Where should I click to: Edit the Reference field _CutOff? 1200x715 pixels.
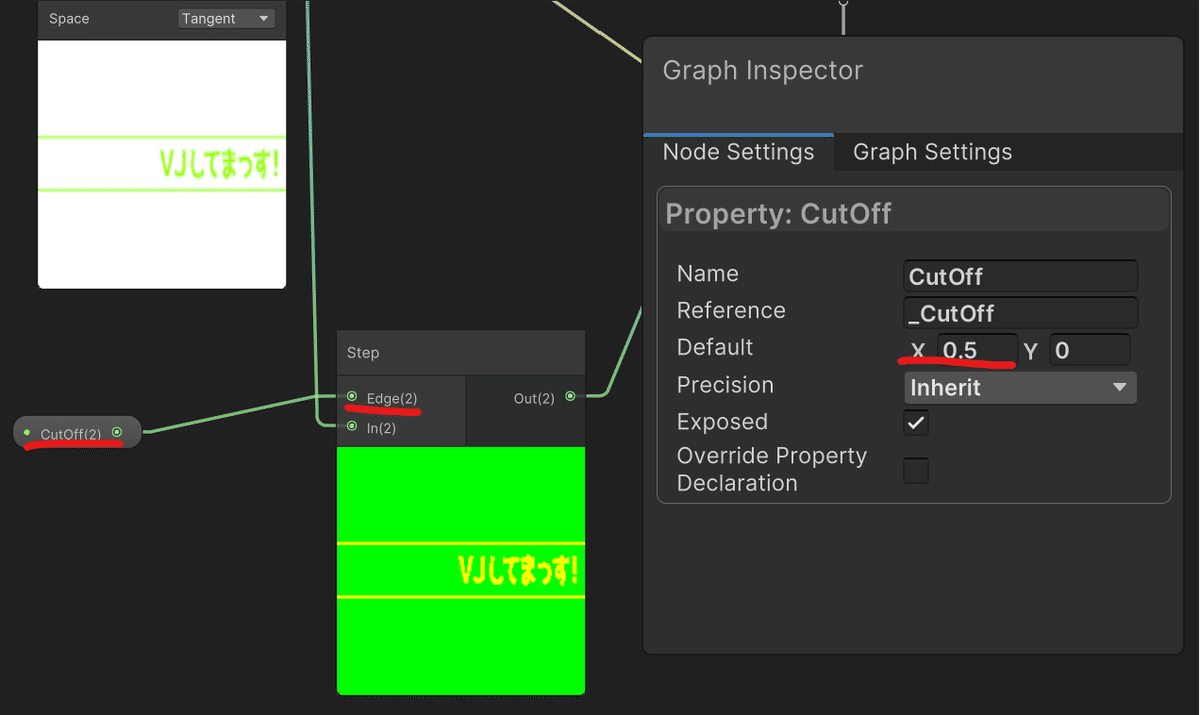click(1020, 313)
